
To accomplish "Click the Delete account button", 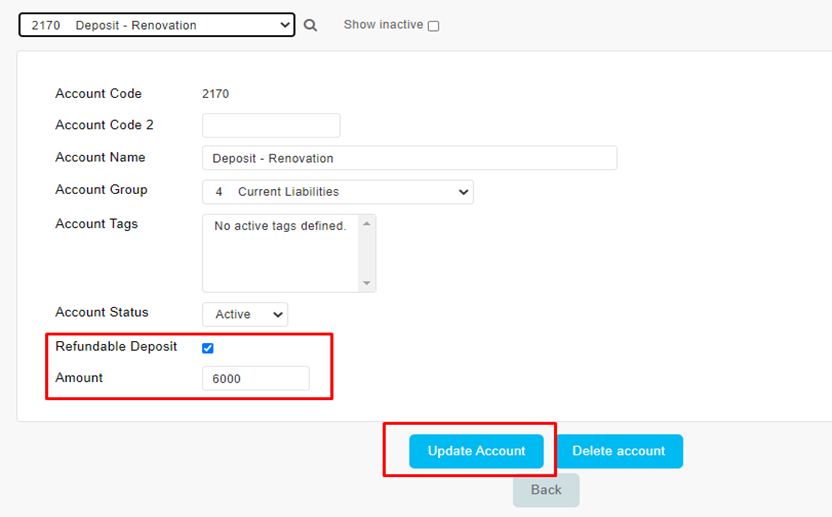I will tap(618, 451).
